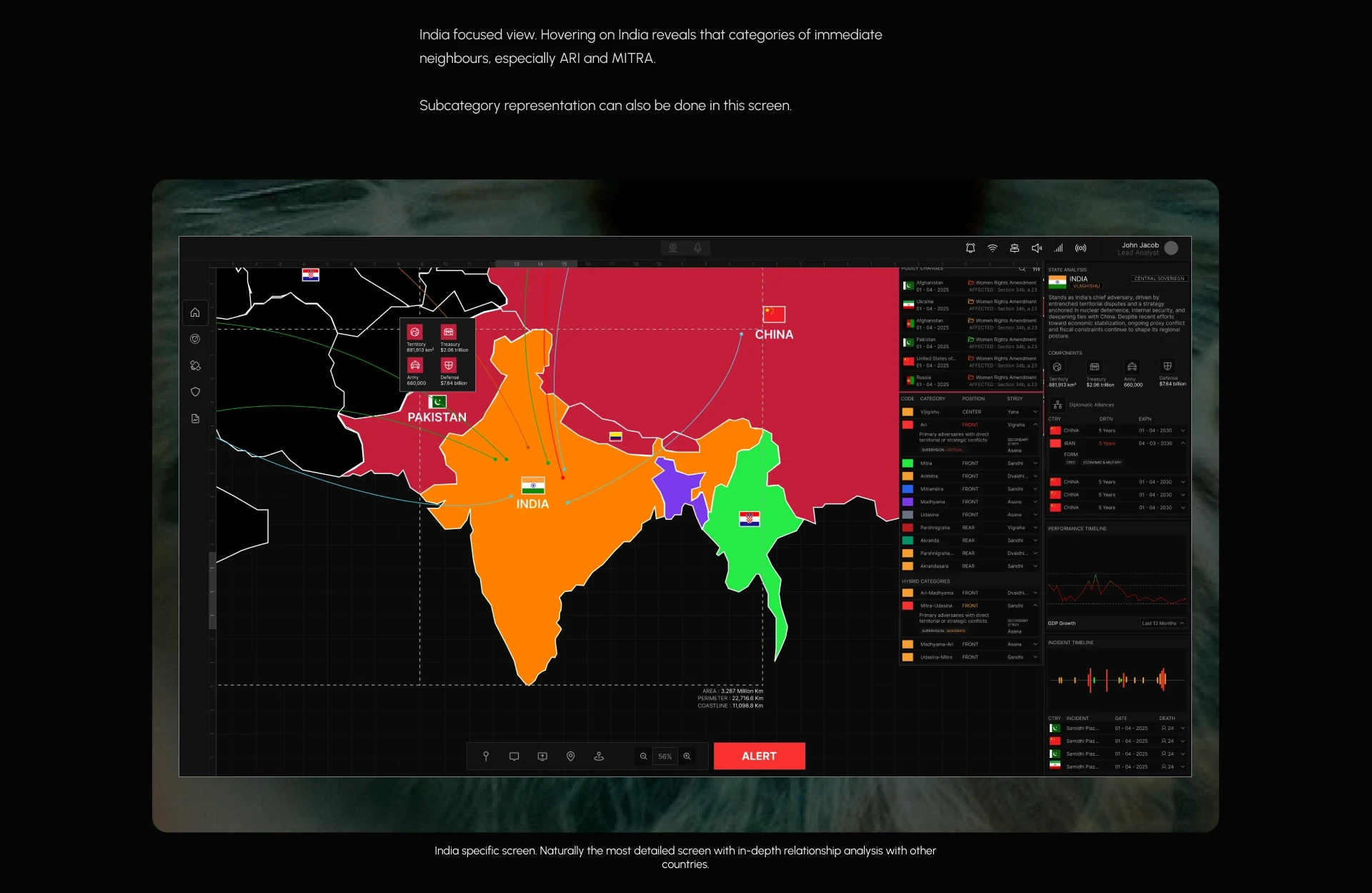Open the chart report document icon
Image resolution: width=1372 pixels, height=893 pixels.
tap(195, 418)
